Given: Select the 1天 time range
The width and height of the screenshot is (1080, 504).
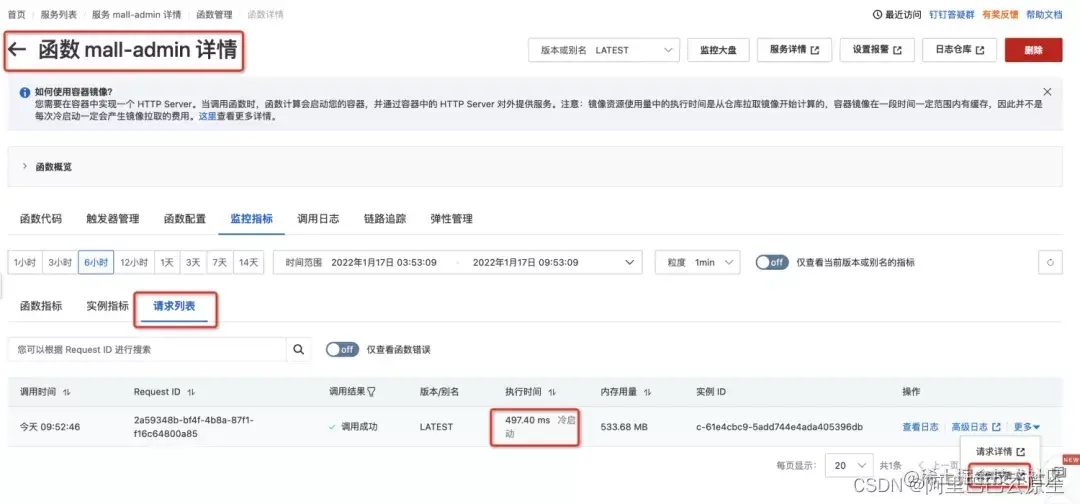Looking at the screenshot, I should point(167,262).
